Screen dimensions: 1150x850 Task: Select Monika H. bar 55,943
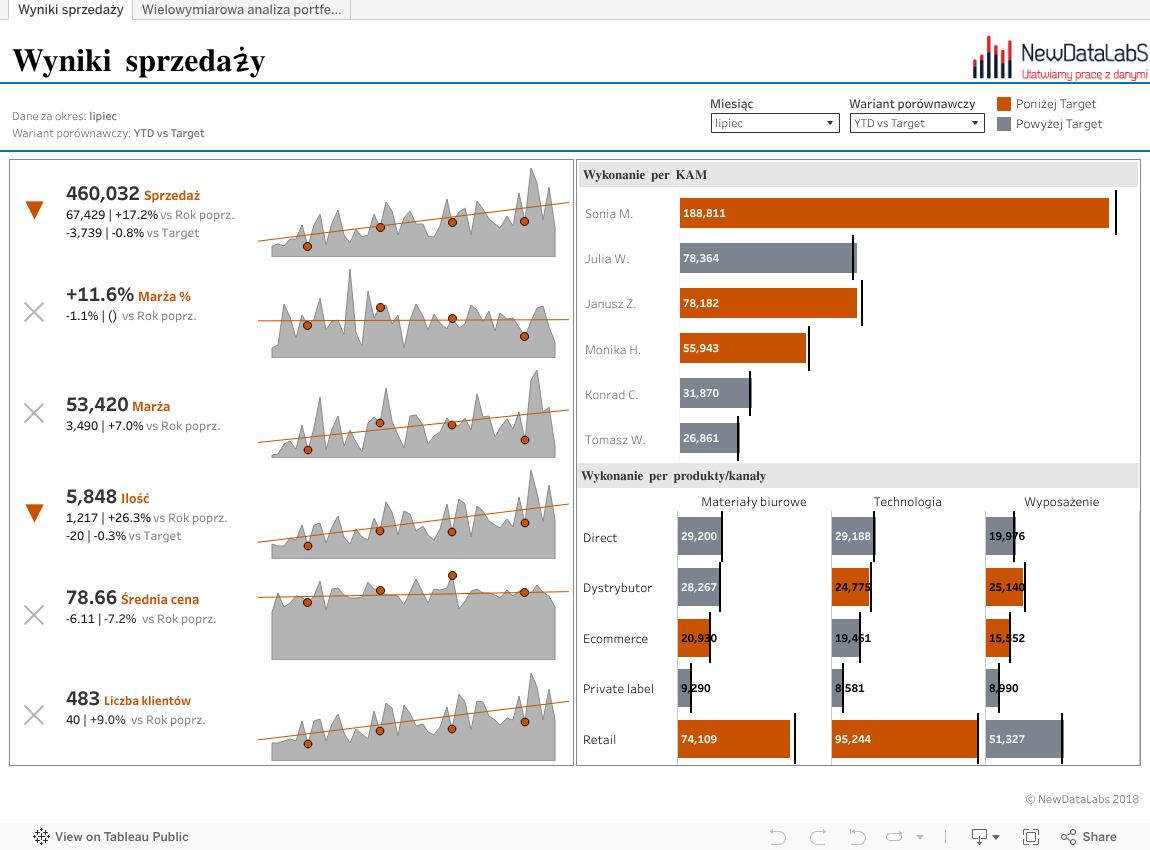743,348
